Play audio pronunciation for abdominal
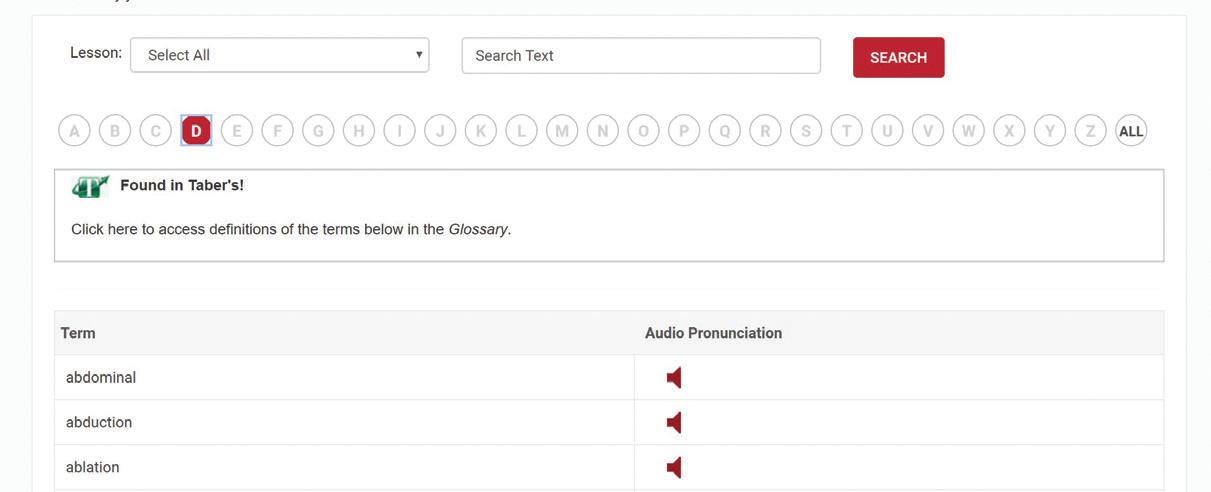The height and width of the screenshot is (492, 1211). [674, 378]
